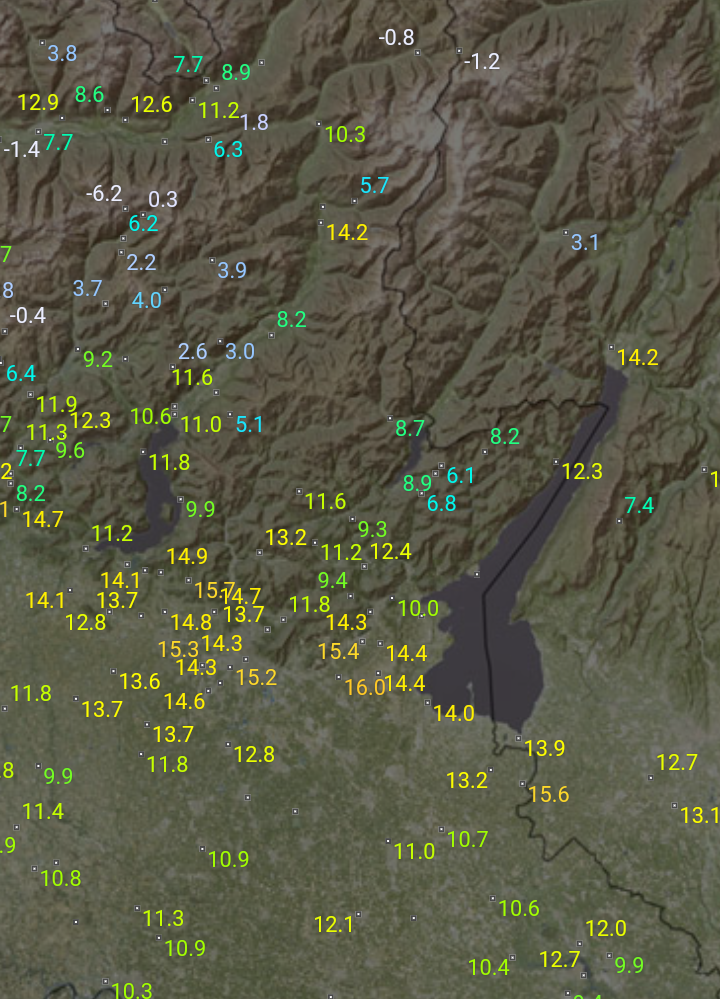This screenshot has height=999, width=720.
Task: Click the 16.0 temperature reading
Action: point(364,687)
